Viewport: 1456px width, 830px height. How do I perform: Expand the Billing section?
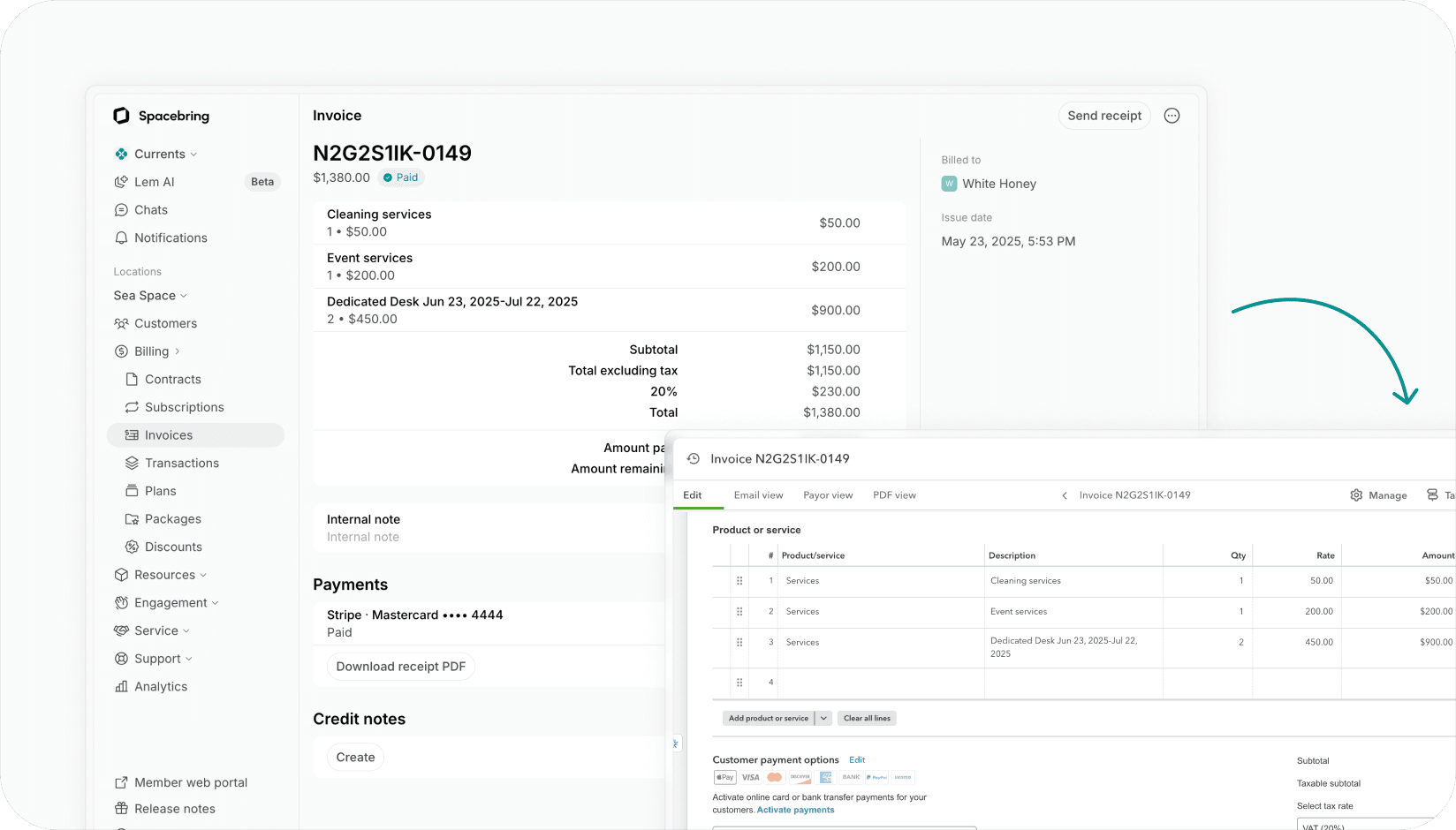point(178,352)
